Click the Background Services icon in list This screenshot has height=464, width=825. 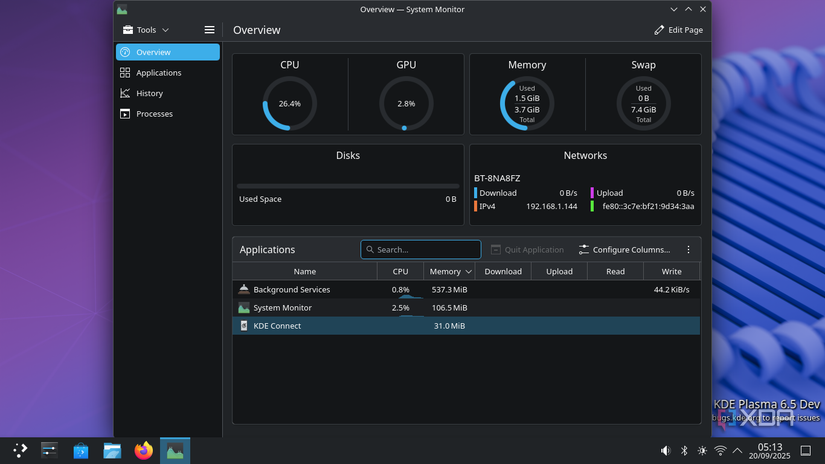(x=244, y=289)
